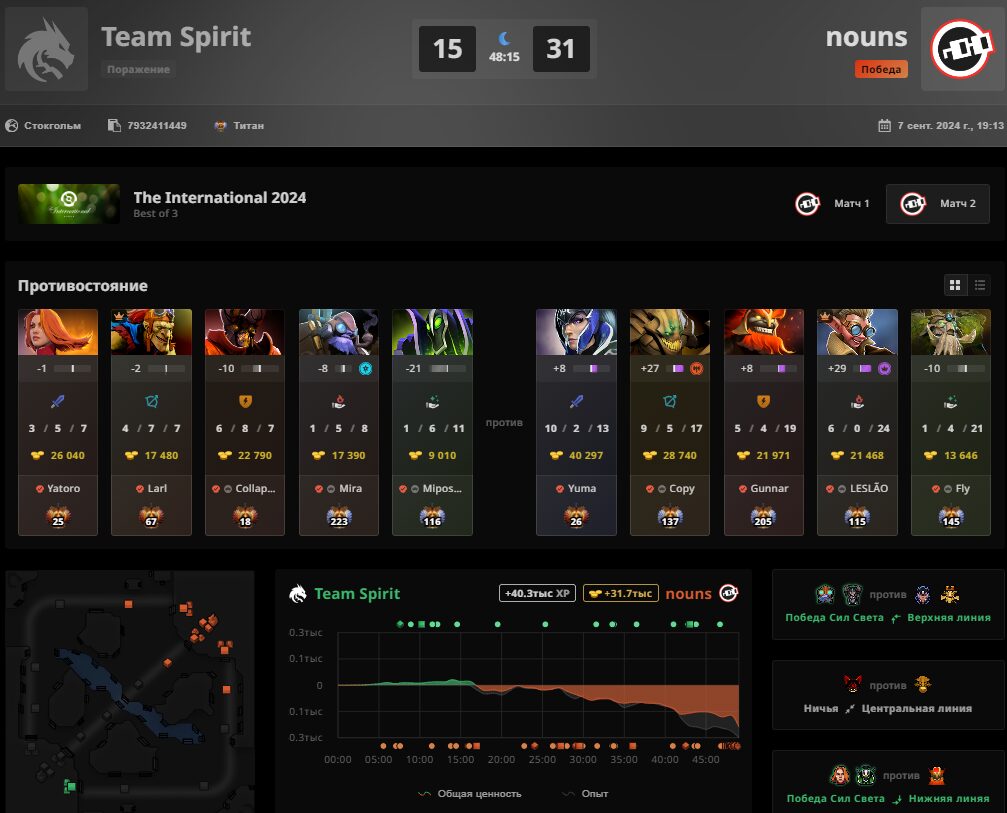Click the 31.7тыс gold advantage badge
The width and height of the screenshot is (1007, 813).
pyautogui.click(x=620, y=593)
